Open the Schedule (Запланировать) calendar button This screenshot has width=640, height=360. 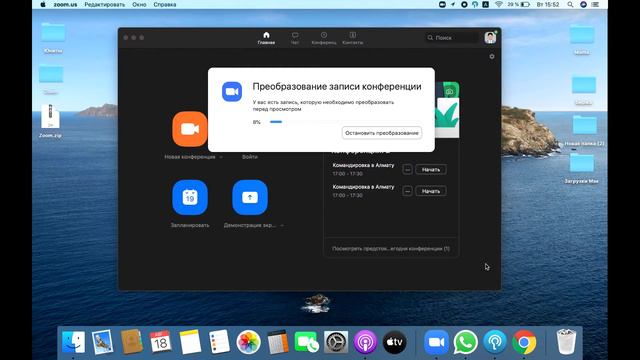tap(190, 198)
